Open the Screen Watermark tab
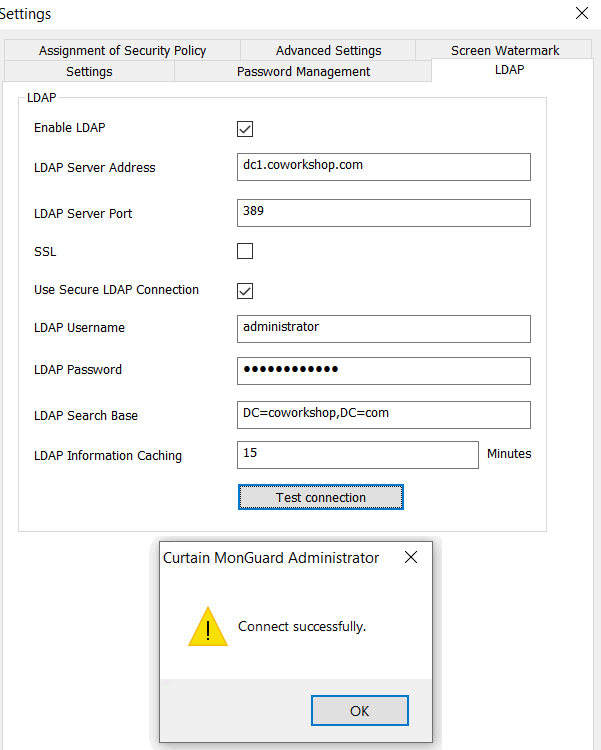The image size is (601, 750). [505, 50]
